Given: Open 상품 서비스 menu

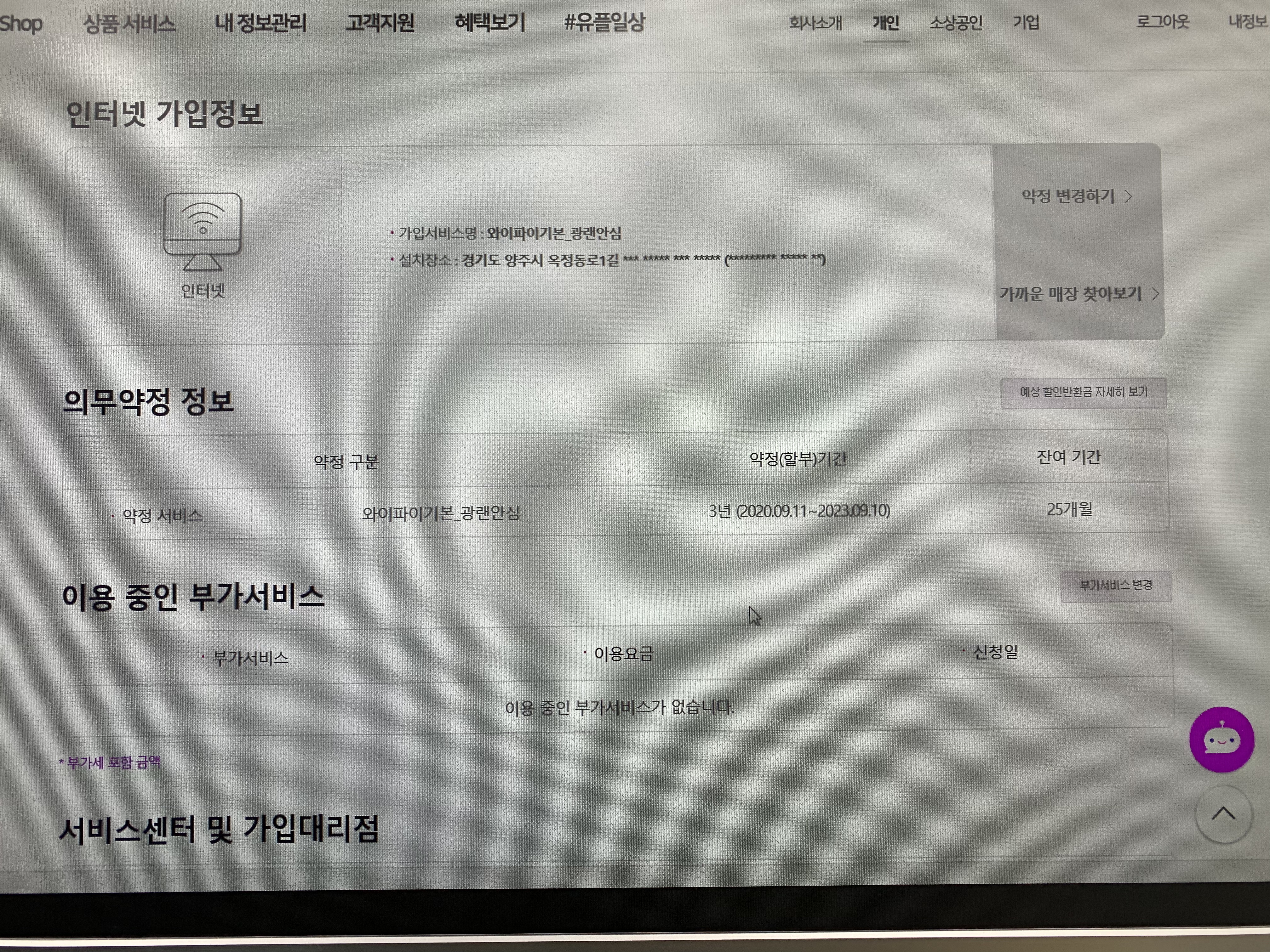Looking at the screenshot, I should [129, 24].
